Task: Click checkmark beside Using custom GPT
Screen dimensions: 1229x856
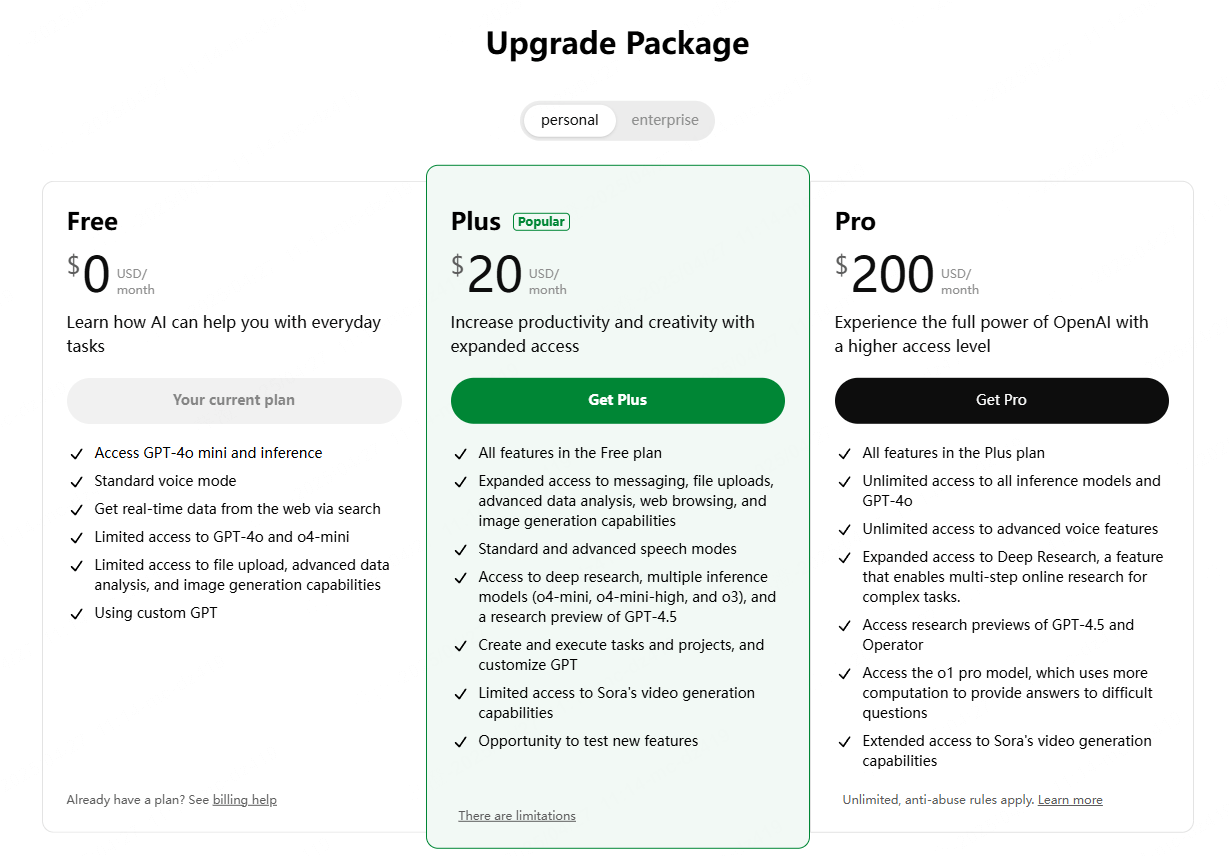Action: point(76,614)
